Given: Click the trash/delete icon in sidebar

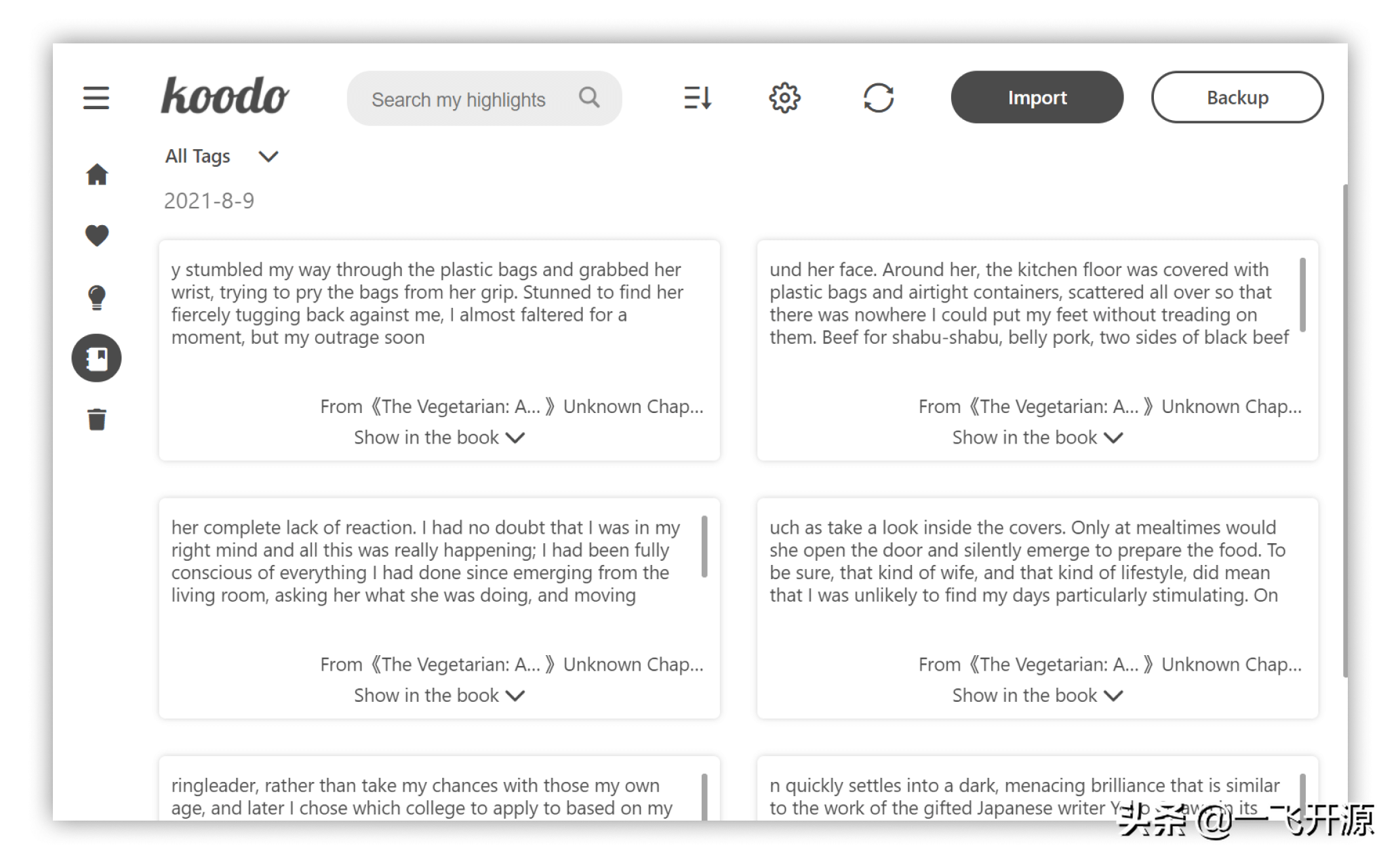Looking at the screenshot, I should click(97, 420).
